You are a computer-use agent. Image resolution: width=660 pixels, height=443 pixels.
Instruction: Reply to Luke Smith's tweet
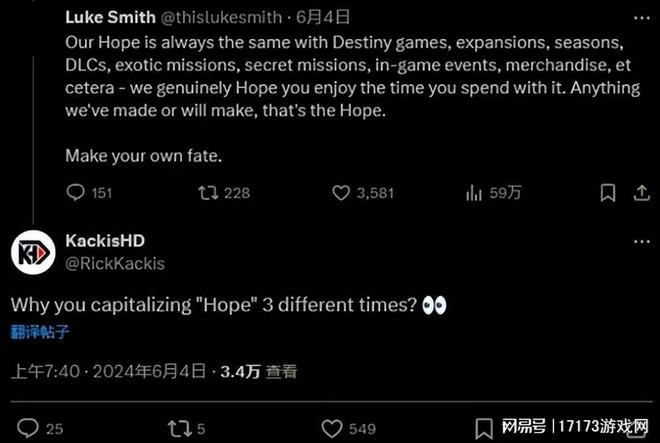coord(76,193)
